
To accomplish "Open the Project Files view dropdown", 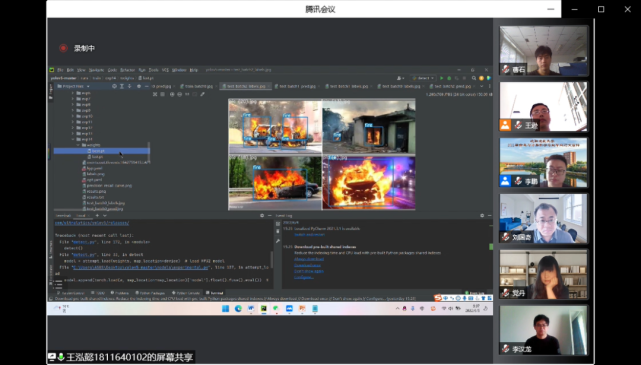I will (74, 86).
